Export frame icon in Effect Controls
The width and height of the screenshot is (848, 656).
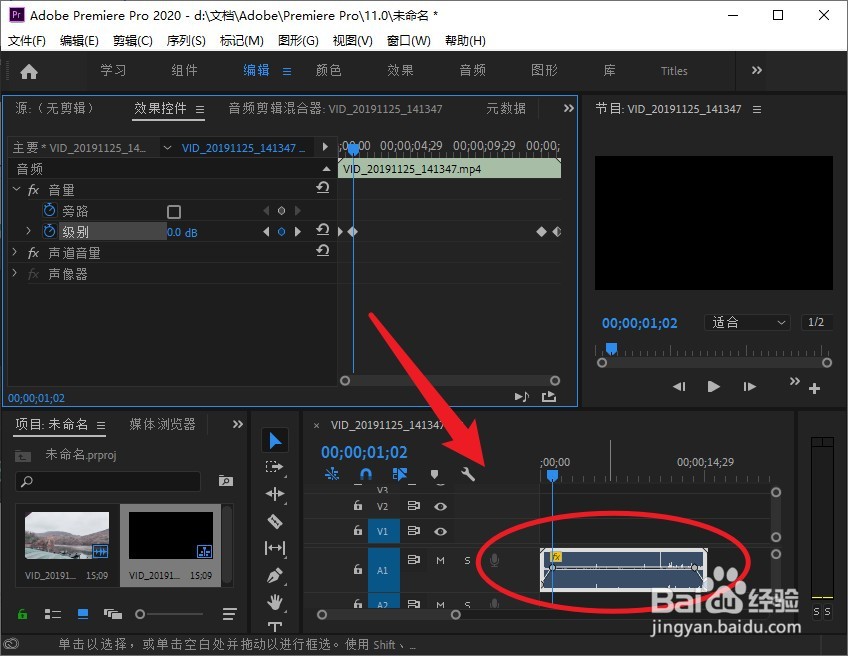549,397
